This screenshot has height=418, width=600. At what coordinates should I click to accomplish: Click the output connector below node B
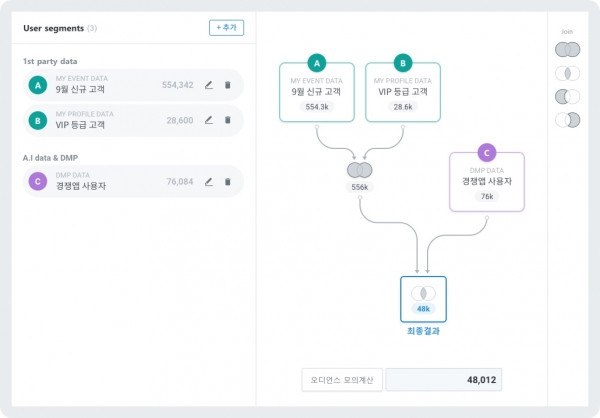click(403, 126)
